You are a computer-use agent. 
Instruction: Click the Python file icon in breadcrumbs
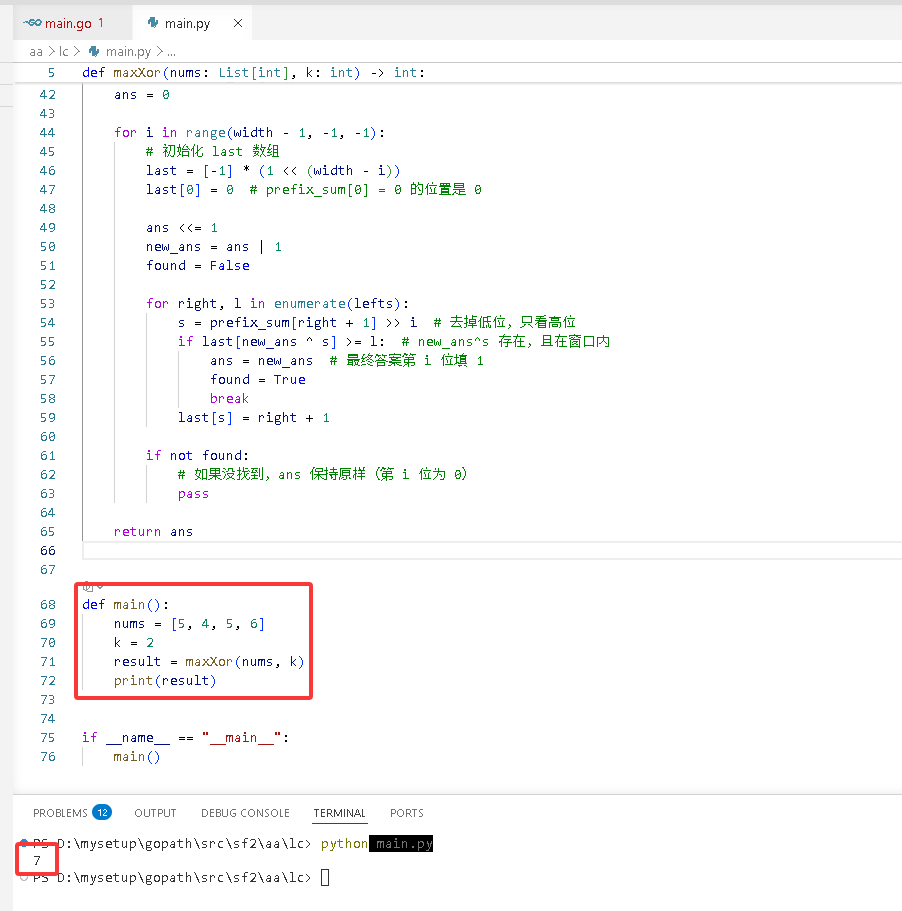[94, 52]
